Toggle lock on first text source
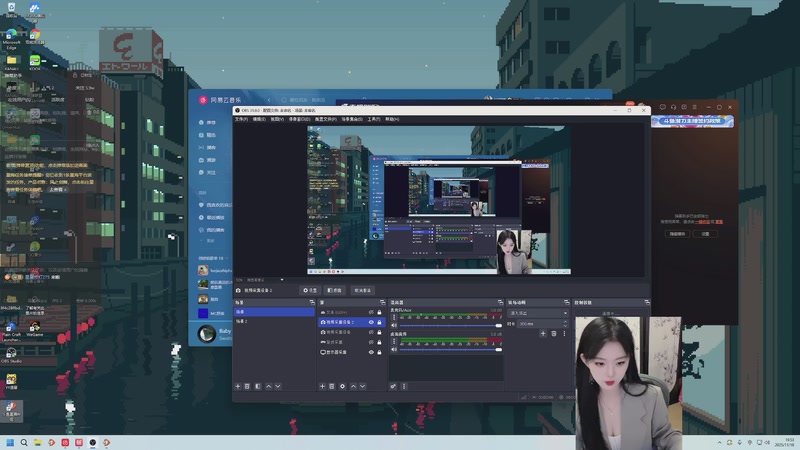 click(379, 312)
